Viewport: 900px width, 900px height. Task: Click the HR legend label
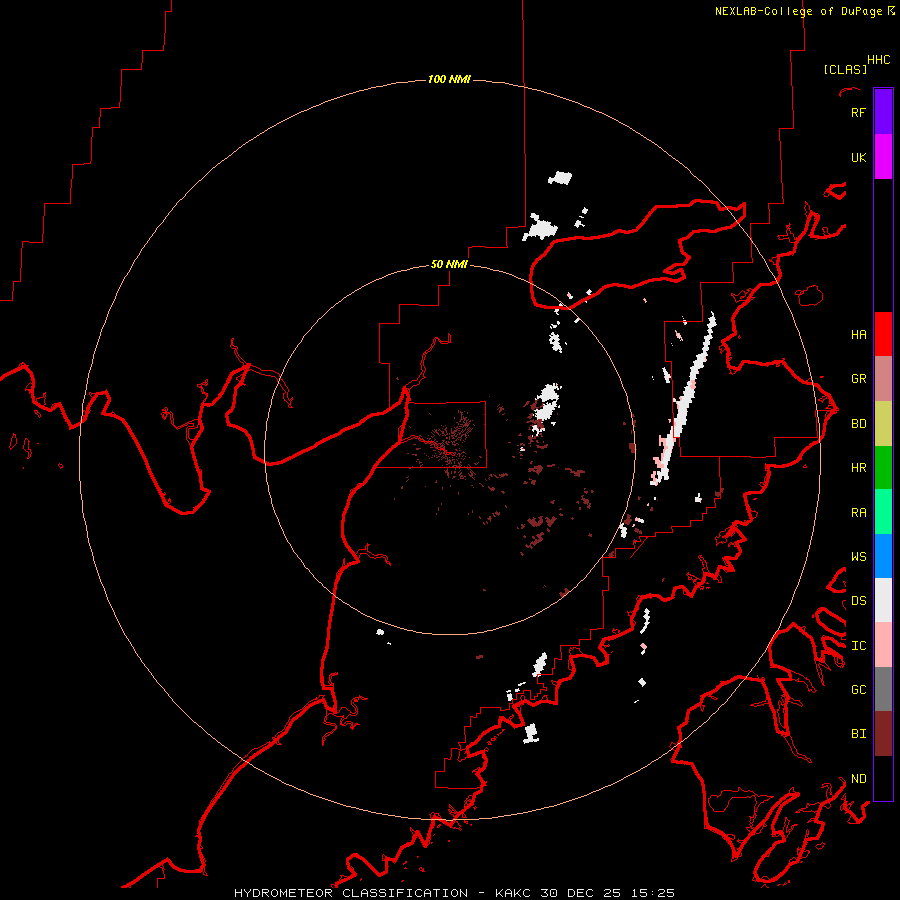coord(858,468)
